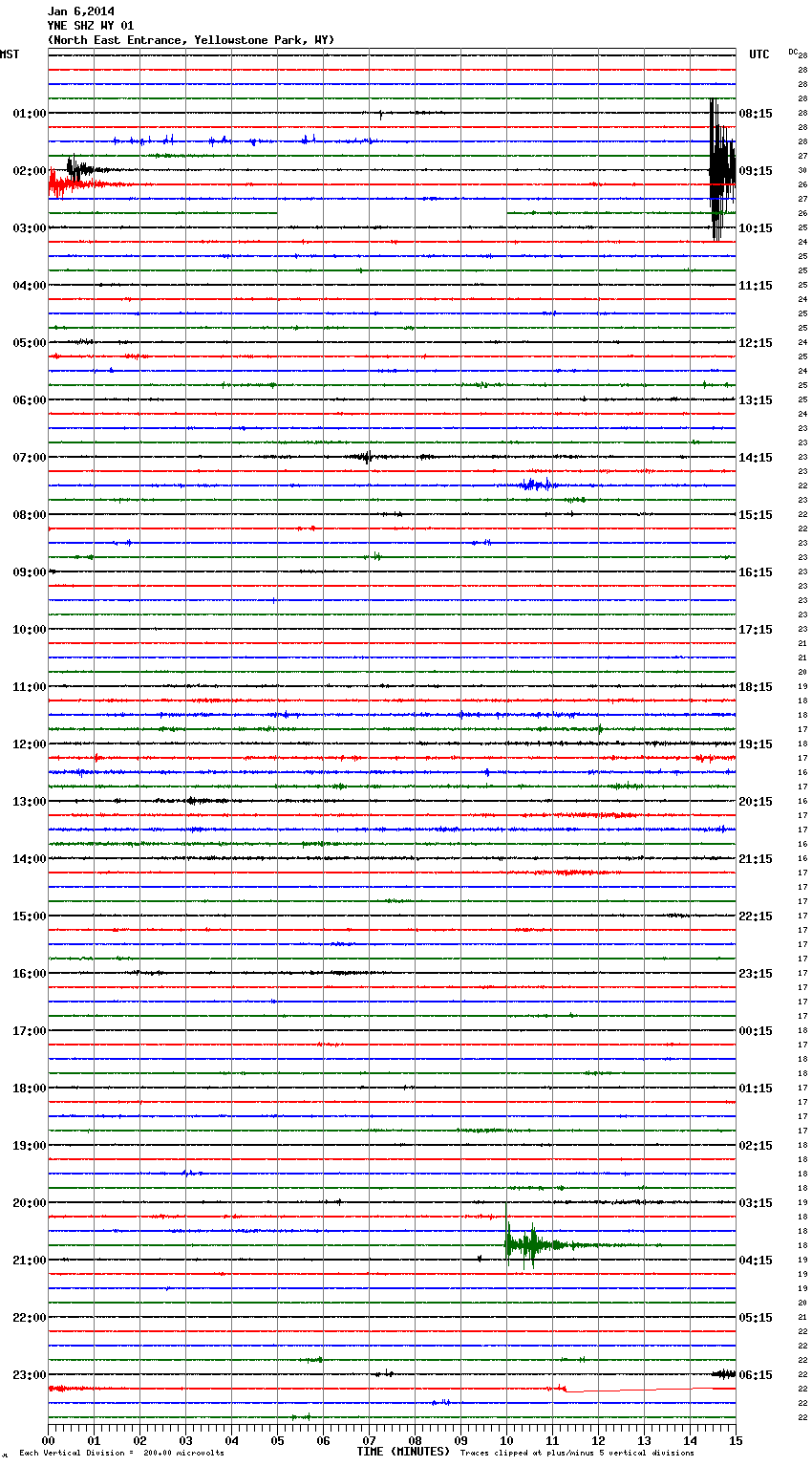This screenshot has width=812, height=1466.
Task: Click the black burst at the end of 23:00 trace
Action: (723, 1374)
